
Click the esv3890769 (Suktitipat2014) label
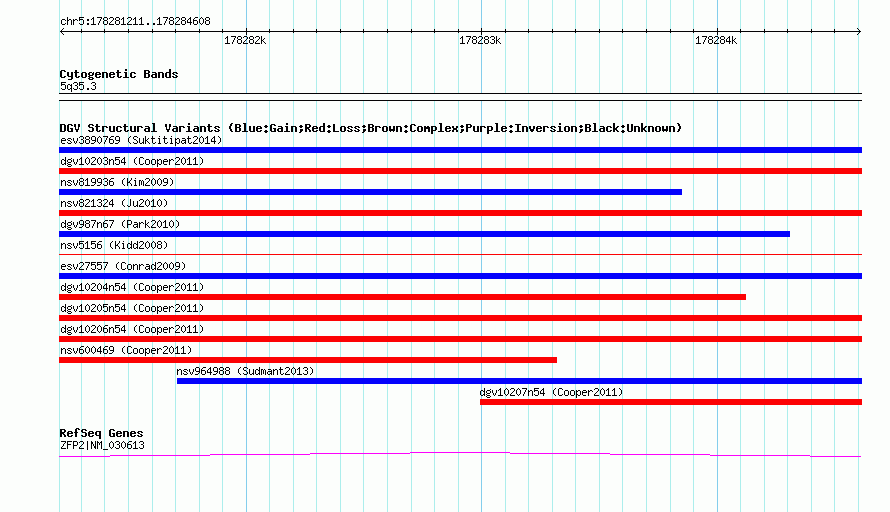point(141,140)
